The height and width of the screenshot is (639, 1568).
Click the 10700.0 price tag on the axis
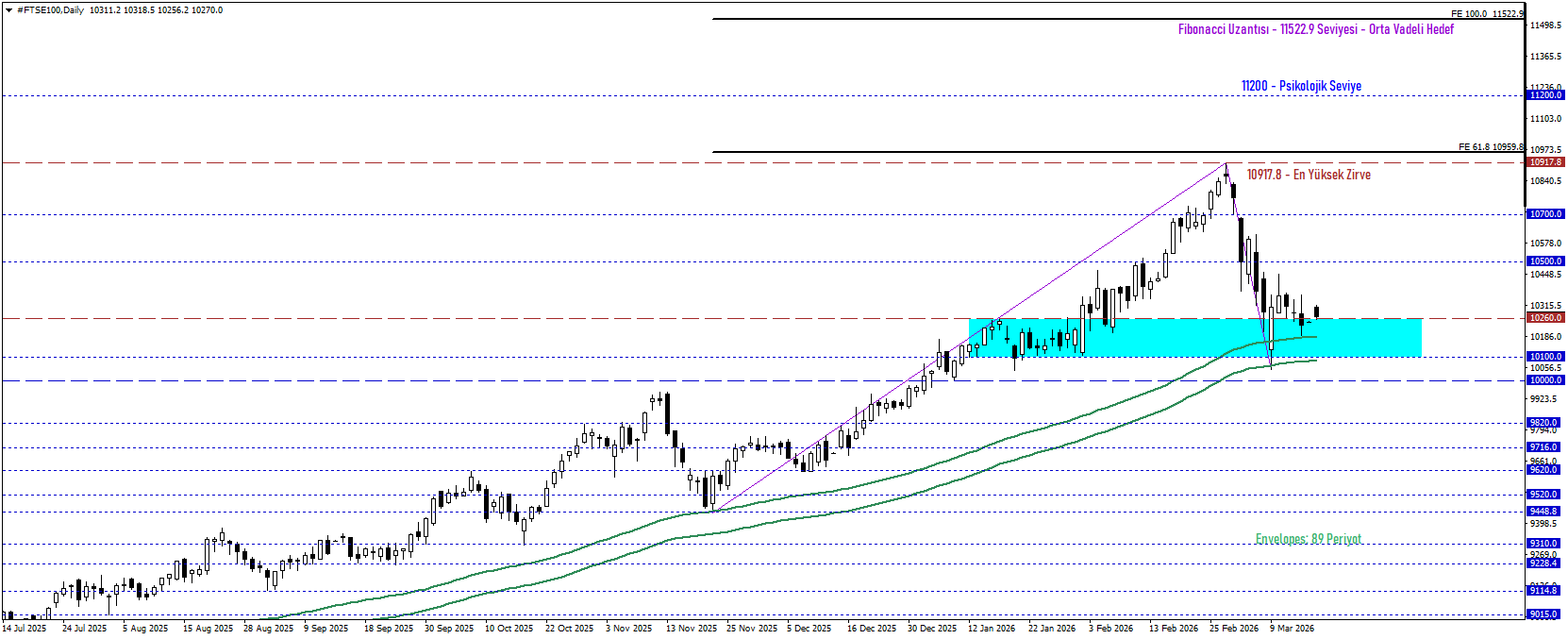[x=1545, y=214]
